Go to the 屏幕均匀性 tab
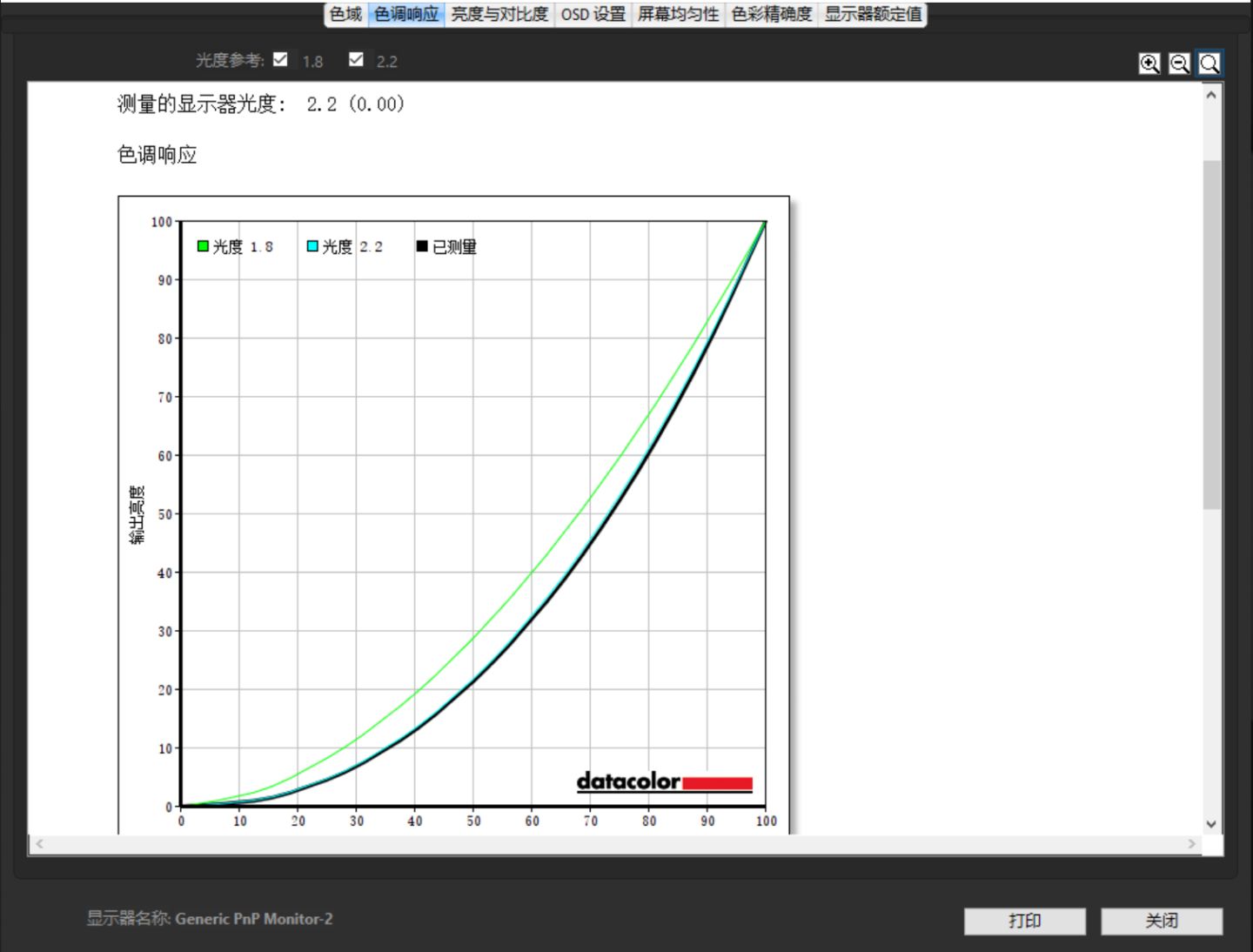Screen dimensions: 1253x952 point(678,14)
